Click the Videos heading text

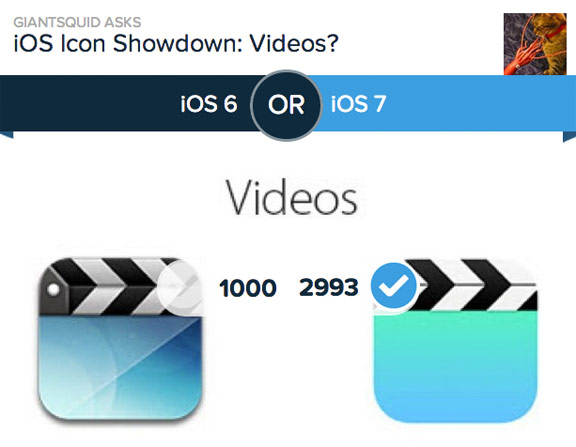tap(291, 197)
